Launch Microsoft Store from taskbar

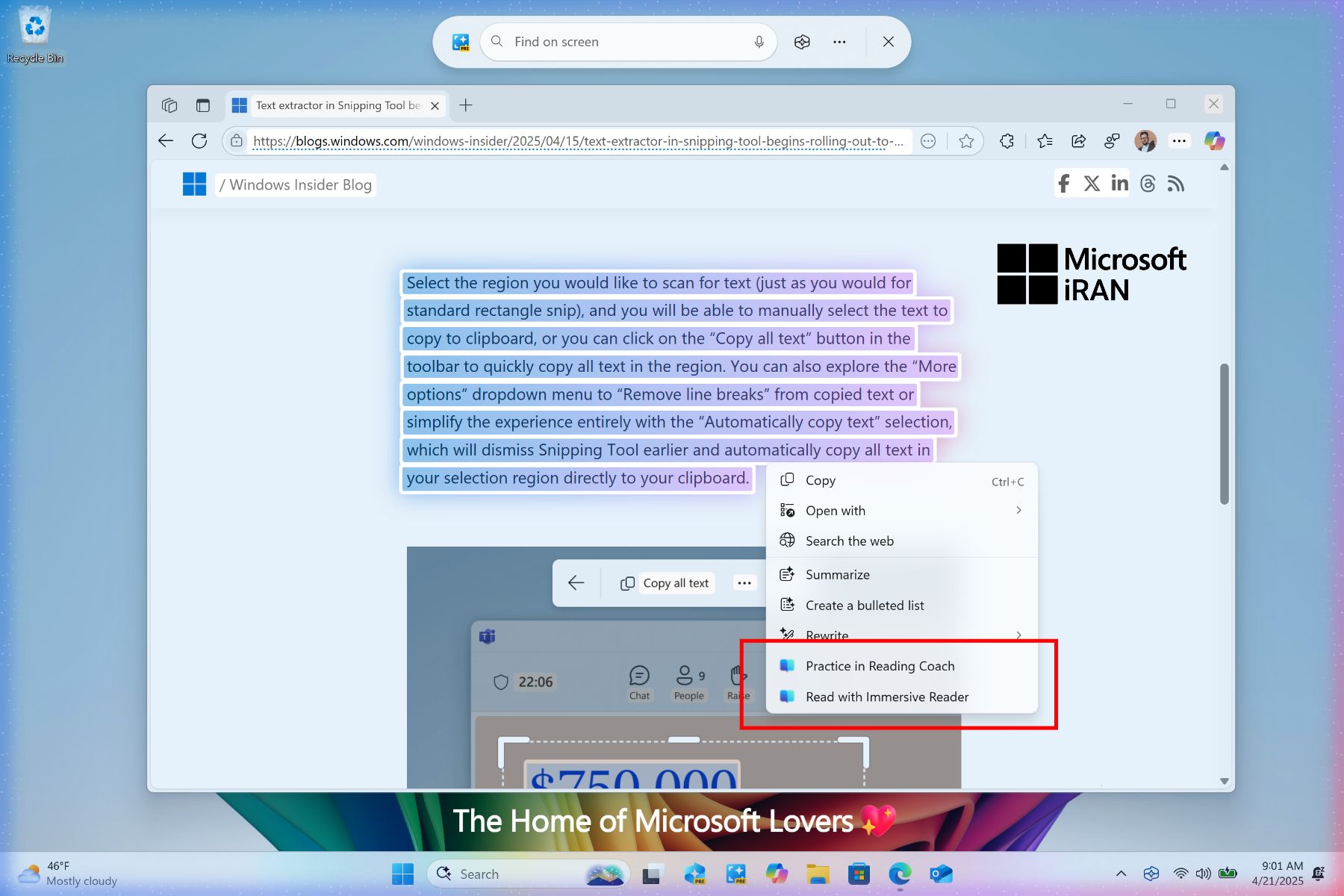tap(859, 874)
